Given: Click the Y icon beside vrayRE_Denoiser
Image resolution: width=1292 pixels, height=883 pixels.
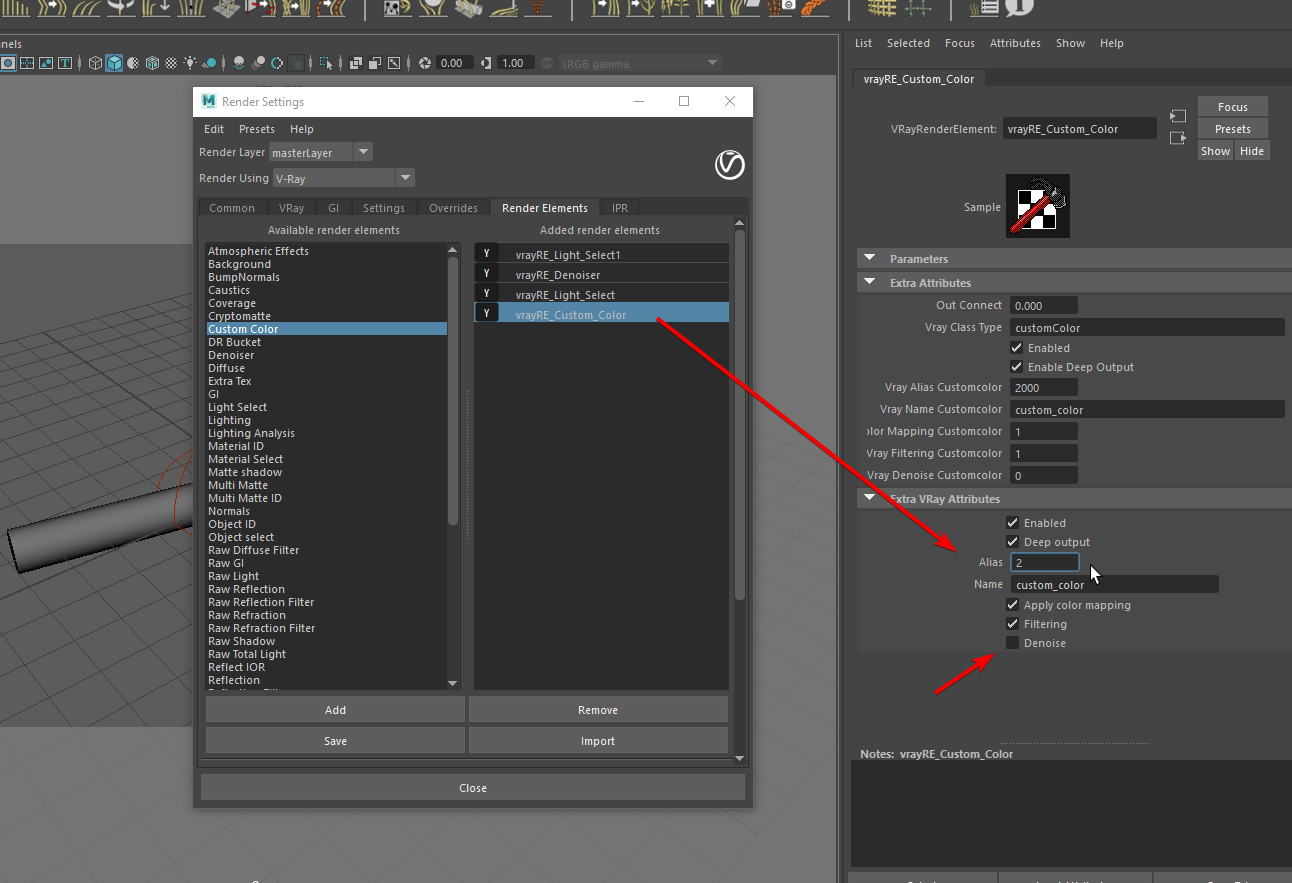Looking at the screenshot, I should click(486, 274).
